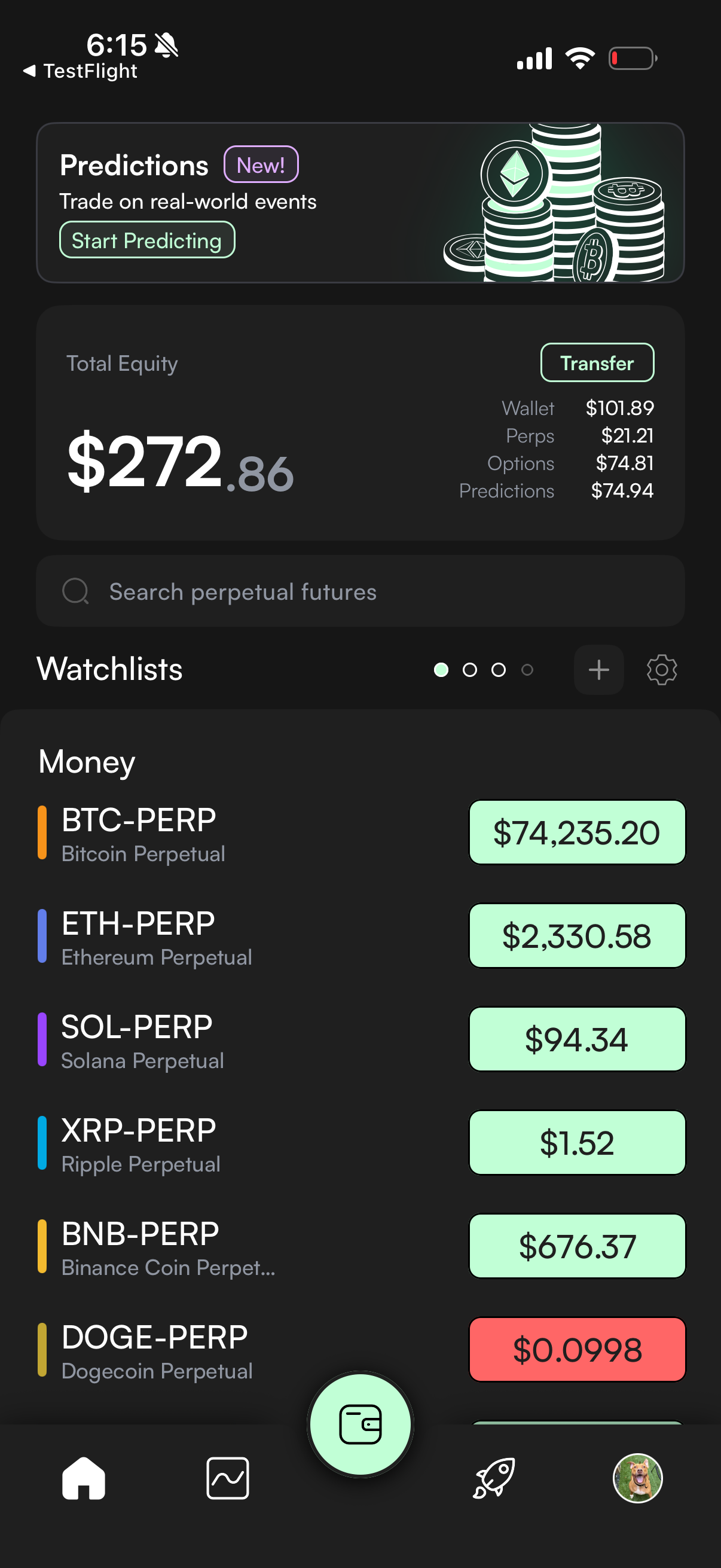Go back to TestFlight app

click(81, 71)
